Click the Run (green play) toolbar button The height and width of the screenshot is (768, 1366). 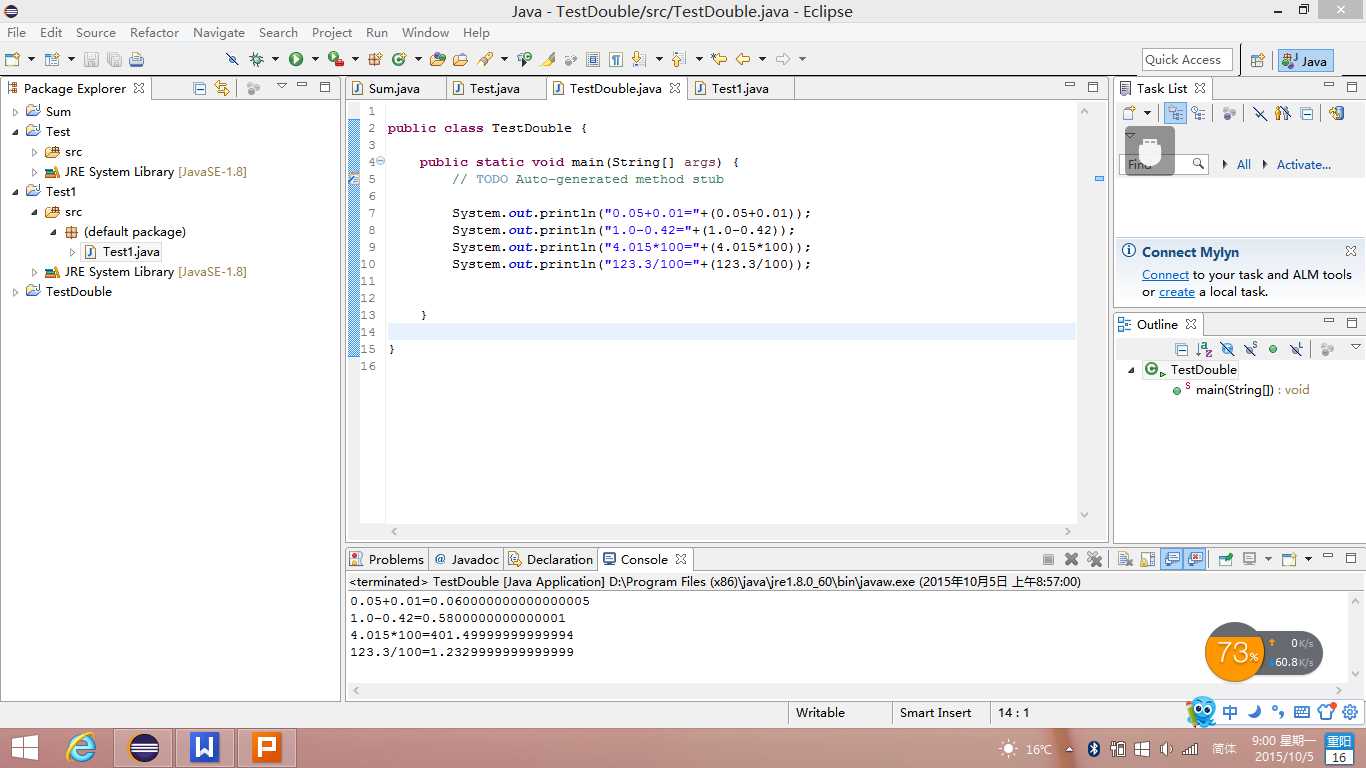tap(296, 60)
